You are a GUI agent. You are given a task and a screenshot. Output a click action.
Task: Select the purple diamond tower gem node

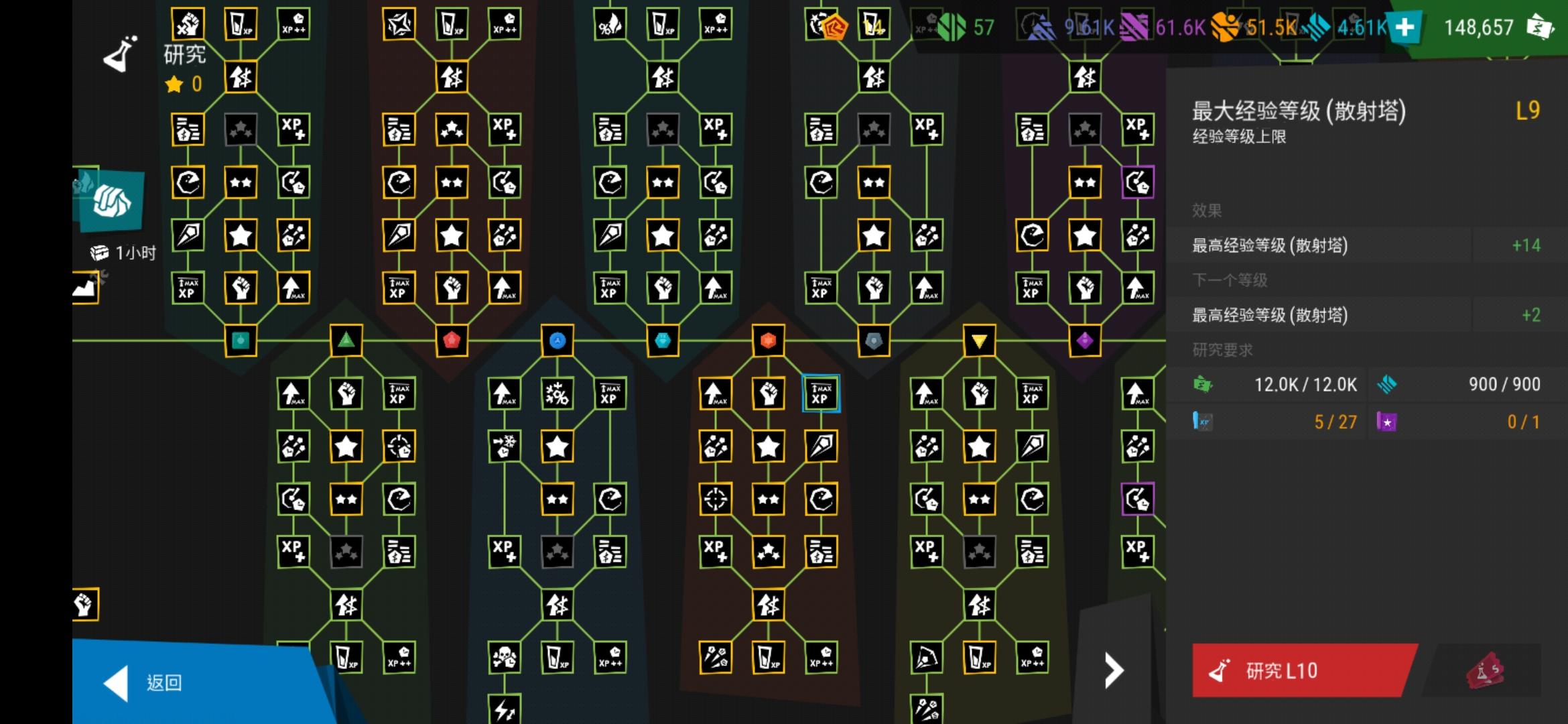[x=1085, y=341]
